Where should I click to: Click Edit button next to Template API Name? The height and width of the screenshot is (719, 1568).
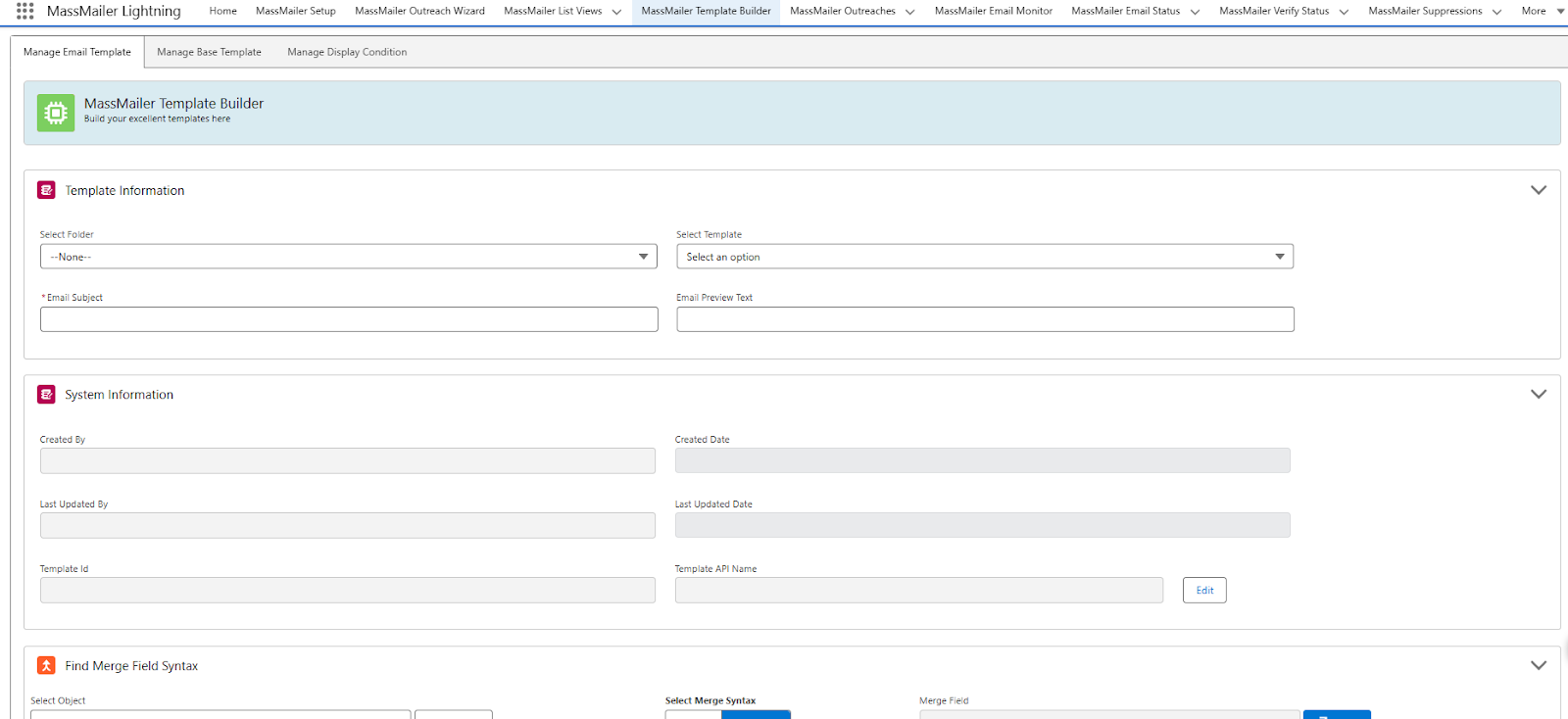[x=1203, y=590]
